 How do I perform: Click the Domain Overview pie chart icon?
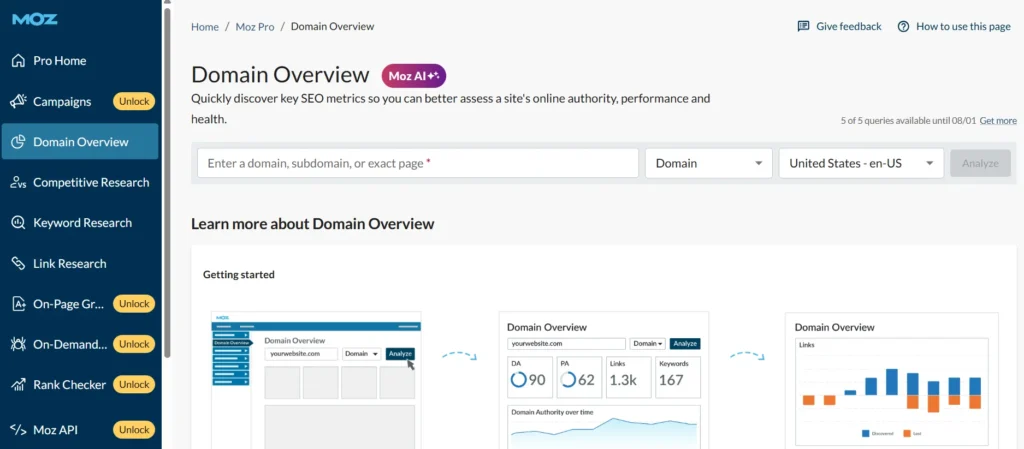point(18,142)
